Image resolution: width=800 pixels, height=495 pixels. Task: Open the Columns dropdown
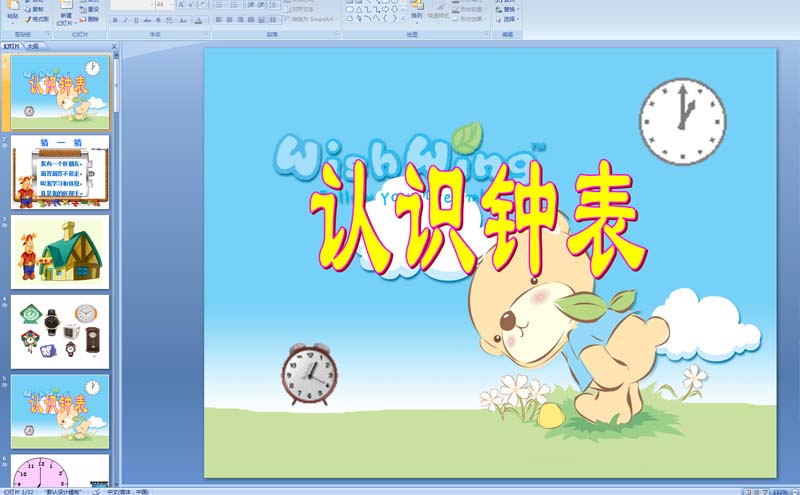(x=274, y=19)
